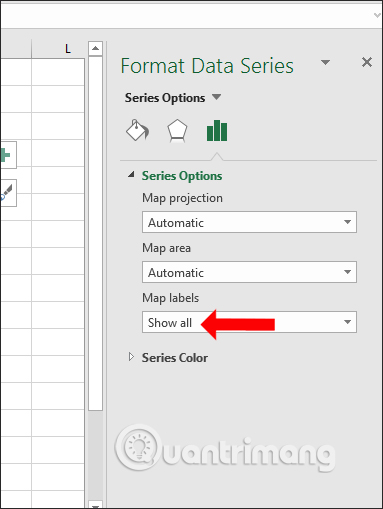Click the scroll down arrow at sheet bottom

95,504
